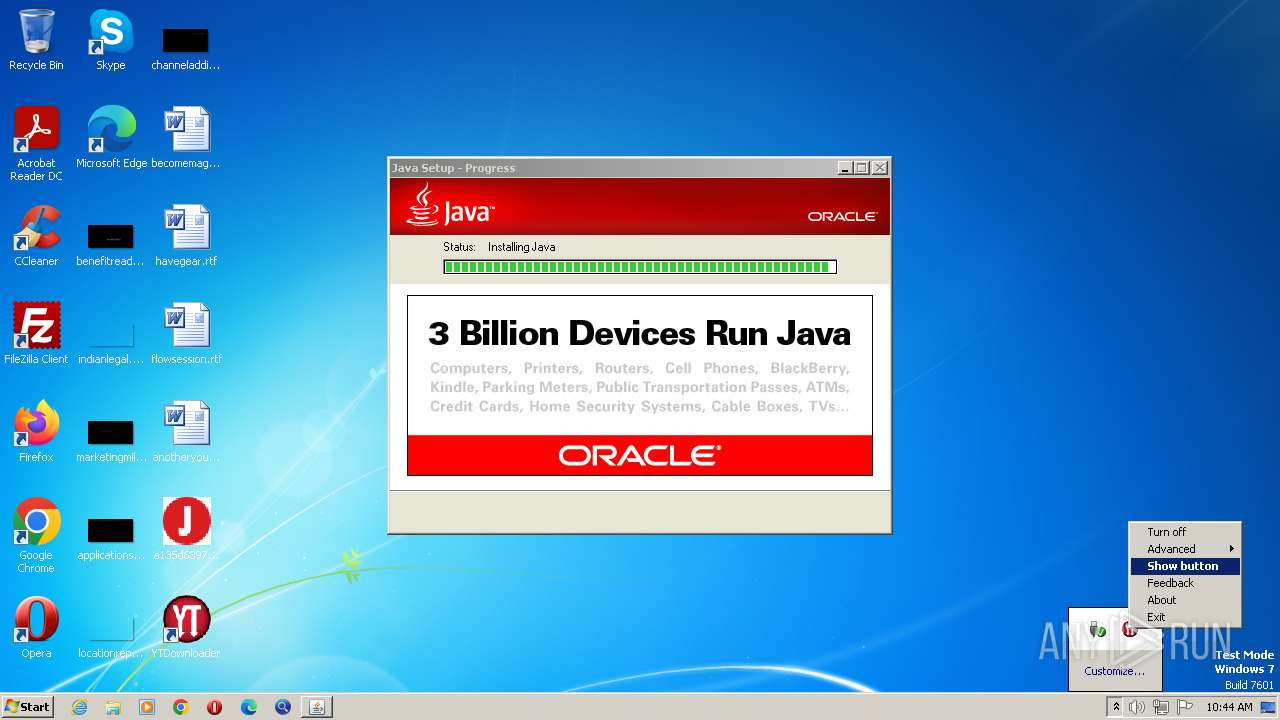This screenshot has width=1280, height=720.
Task: Choose Turn off in the context menu
Action: tap(1185, 532)
